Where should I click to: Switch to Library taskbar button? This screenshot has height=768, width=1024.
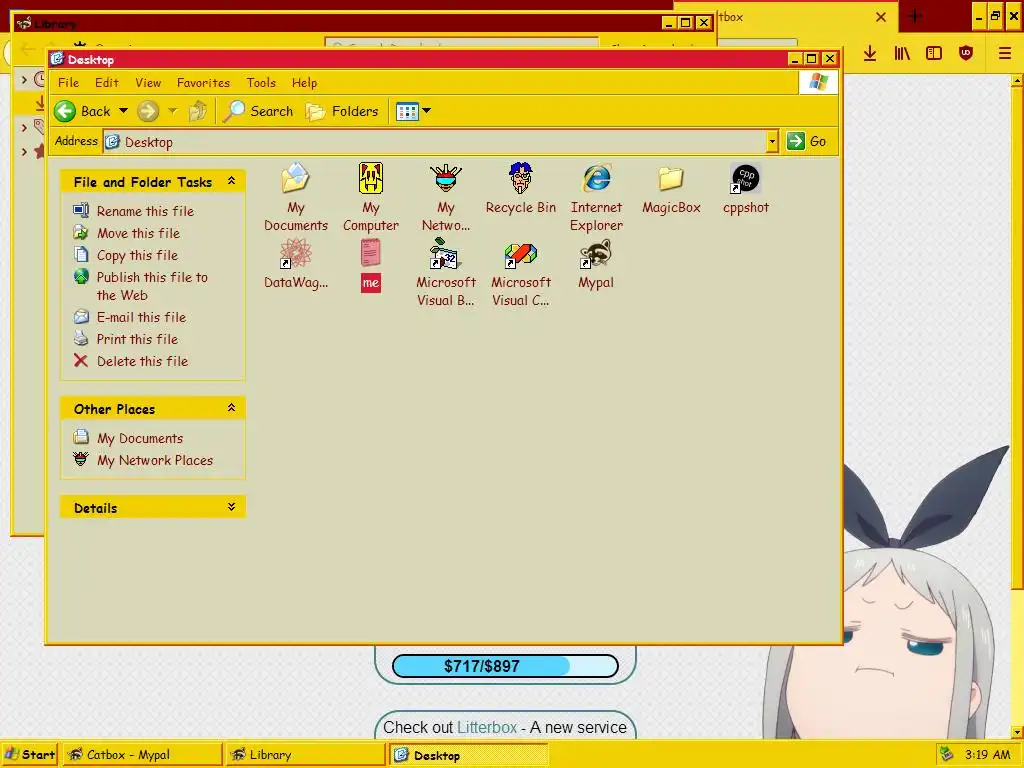coord(305,755)
